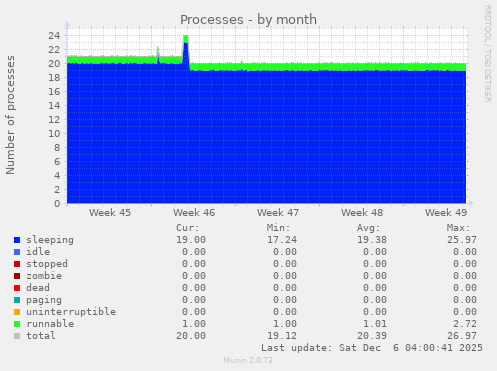Click the 'total' legend label
This screenshot has width=497, height=371.
41,336
